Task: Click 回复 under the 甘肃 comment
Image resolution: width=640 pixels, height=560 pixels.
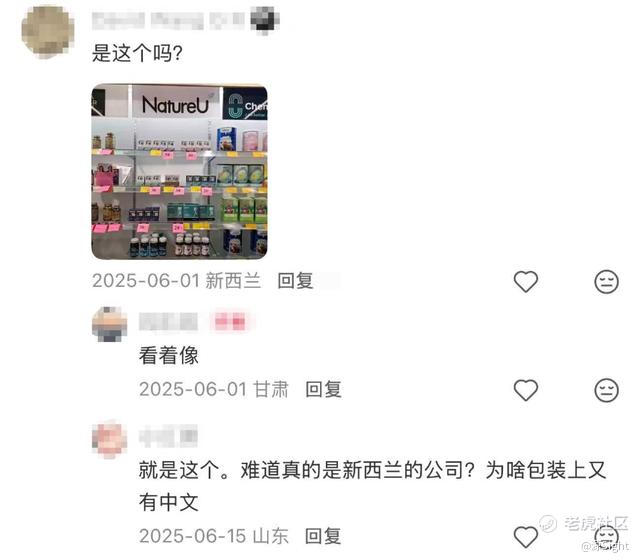Action: (x=323, y=389)
